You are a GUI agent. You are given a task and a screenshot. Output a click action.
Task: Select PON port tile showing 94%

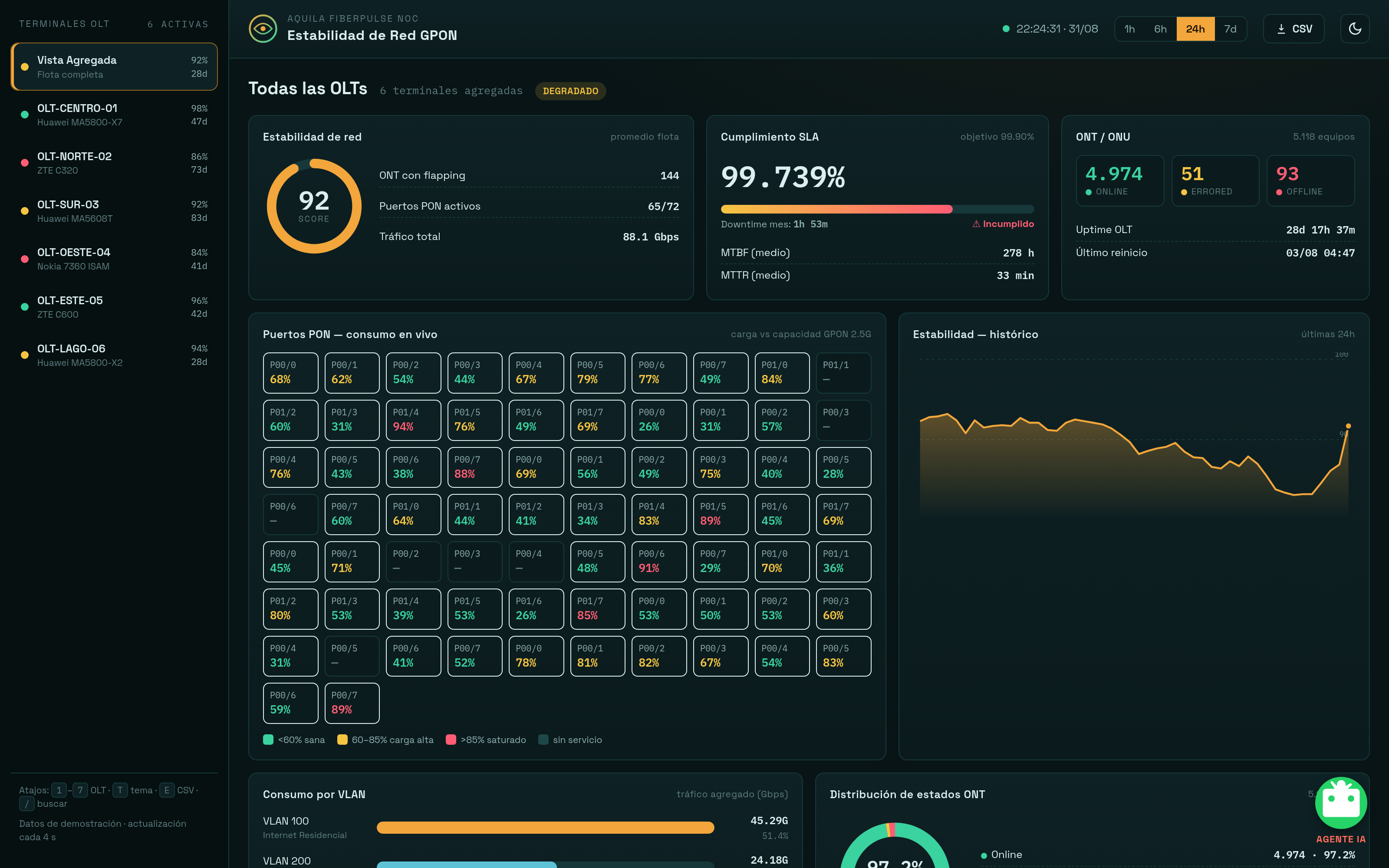pyautogui.click(x=413, y=420)
